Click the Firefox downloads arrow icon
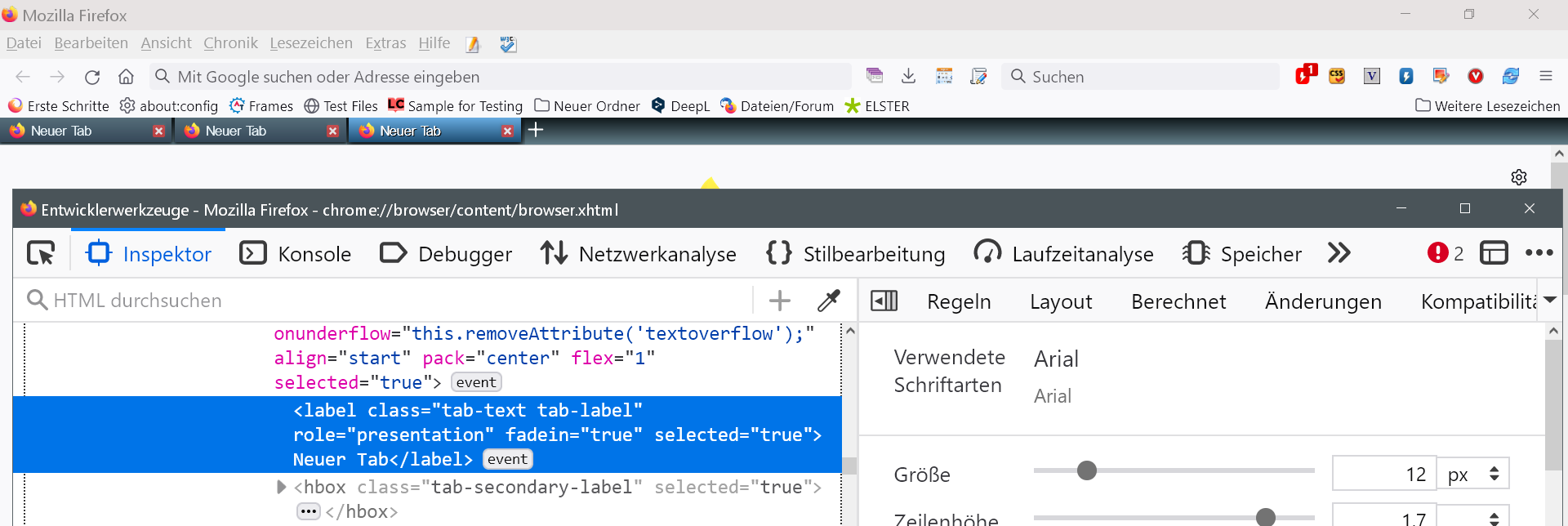Screen dimensions: 1568x526 pos(908,76)
